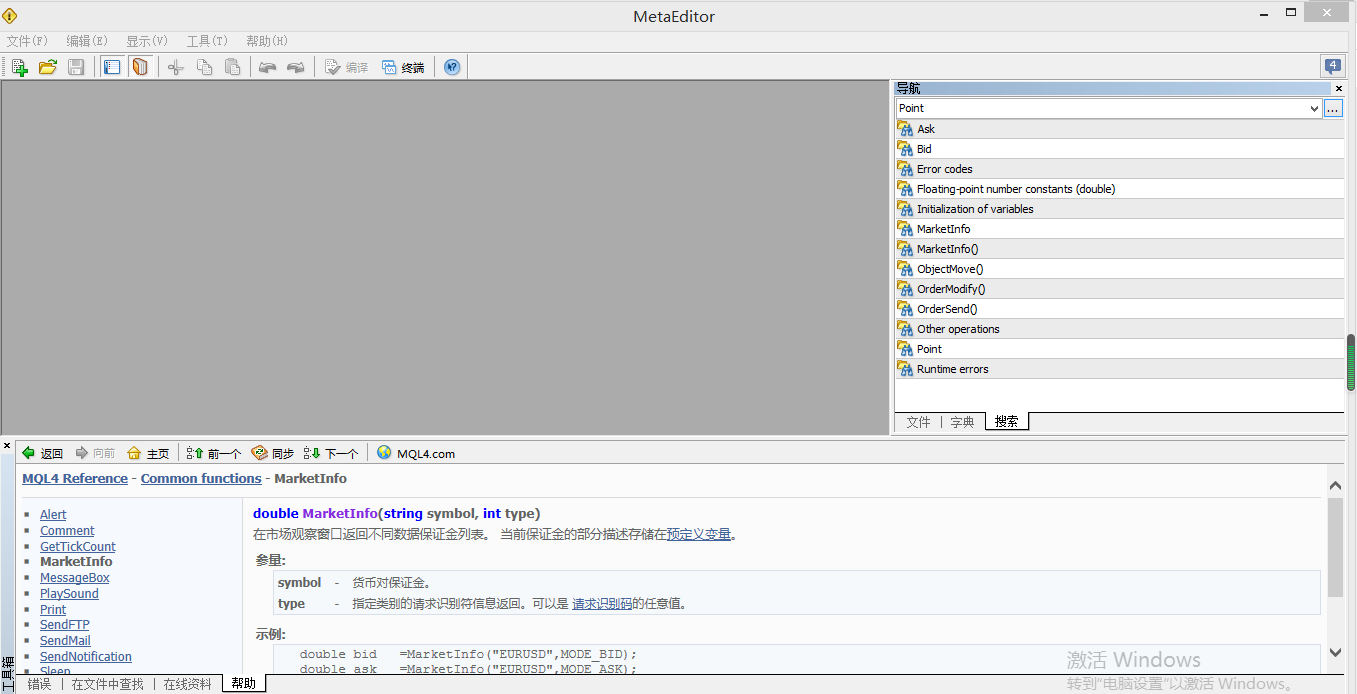Open the Runtime errors search result

1119,369
